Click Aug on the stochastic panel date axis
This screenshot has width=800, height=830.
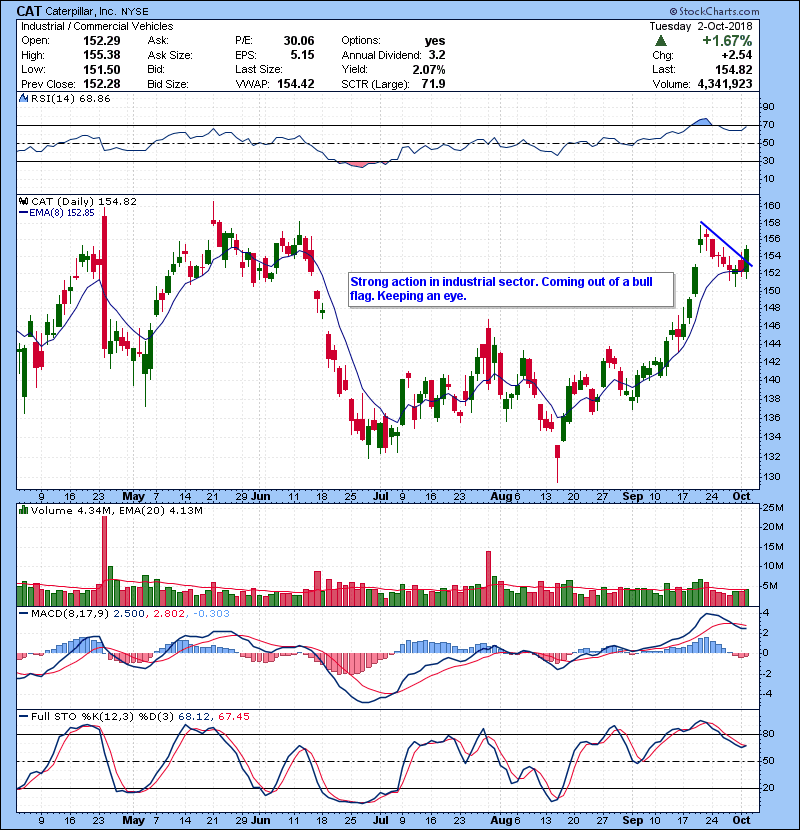[x=501, y=820]
